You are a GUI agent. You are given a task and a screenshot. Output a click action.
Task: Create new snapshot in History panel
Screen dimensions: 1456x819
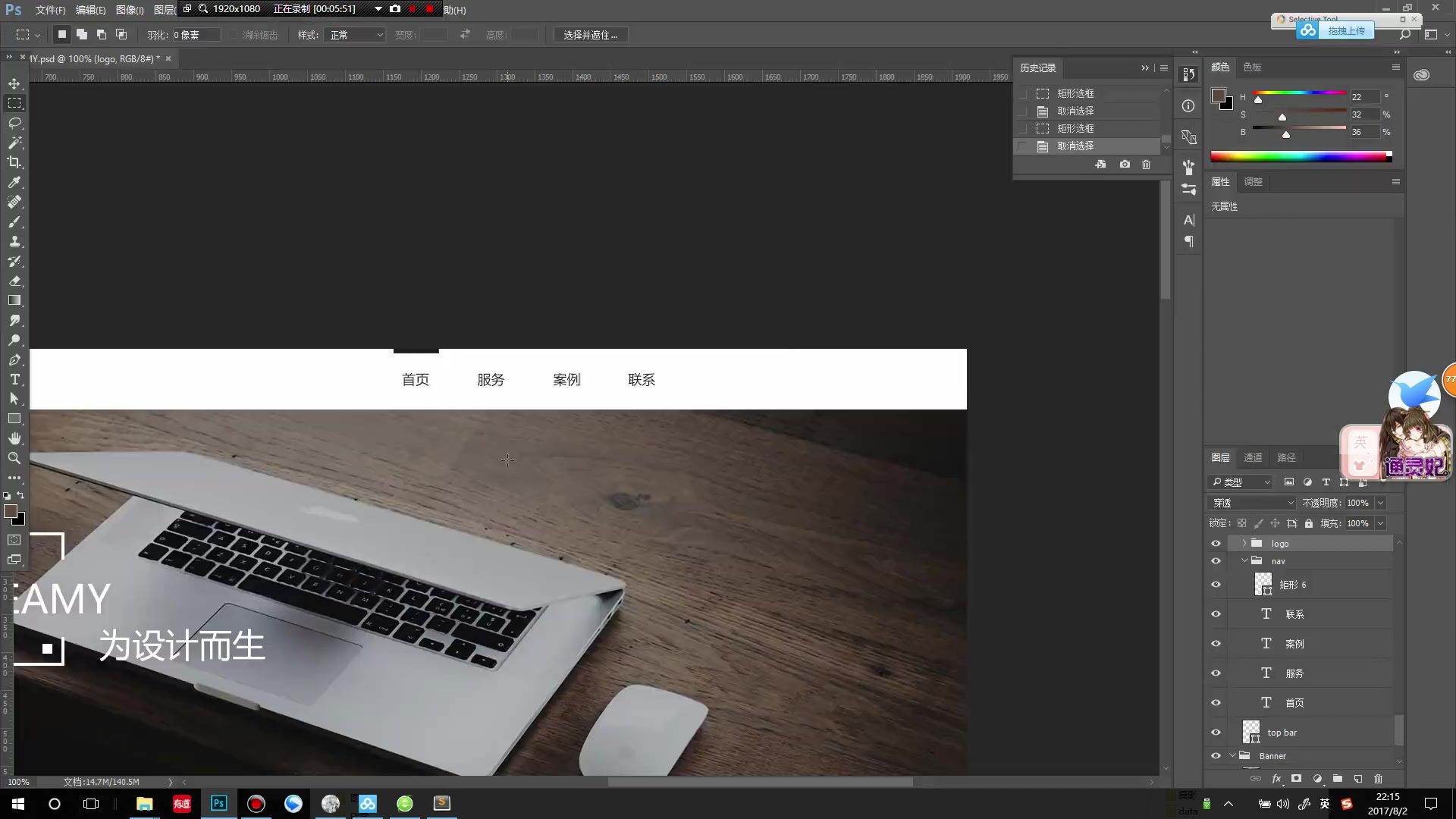[x=1125, y=164]
